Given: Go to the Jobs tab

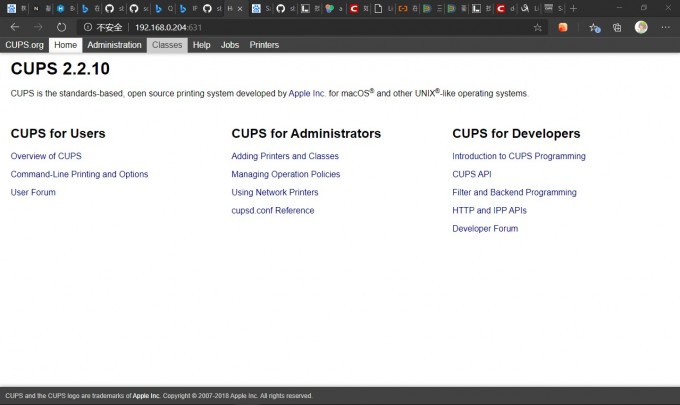Looking at the screenshot, I should [230, 45].
